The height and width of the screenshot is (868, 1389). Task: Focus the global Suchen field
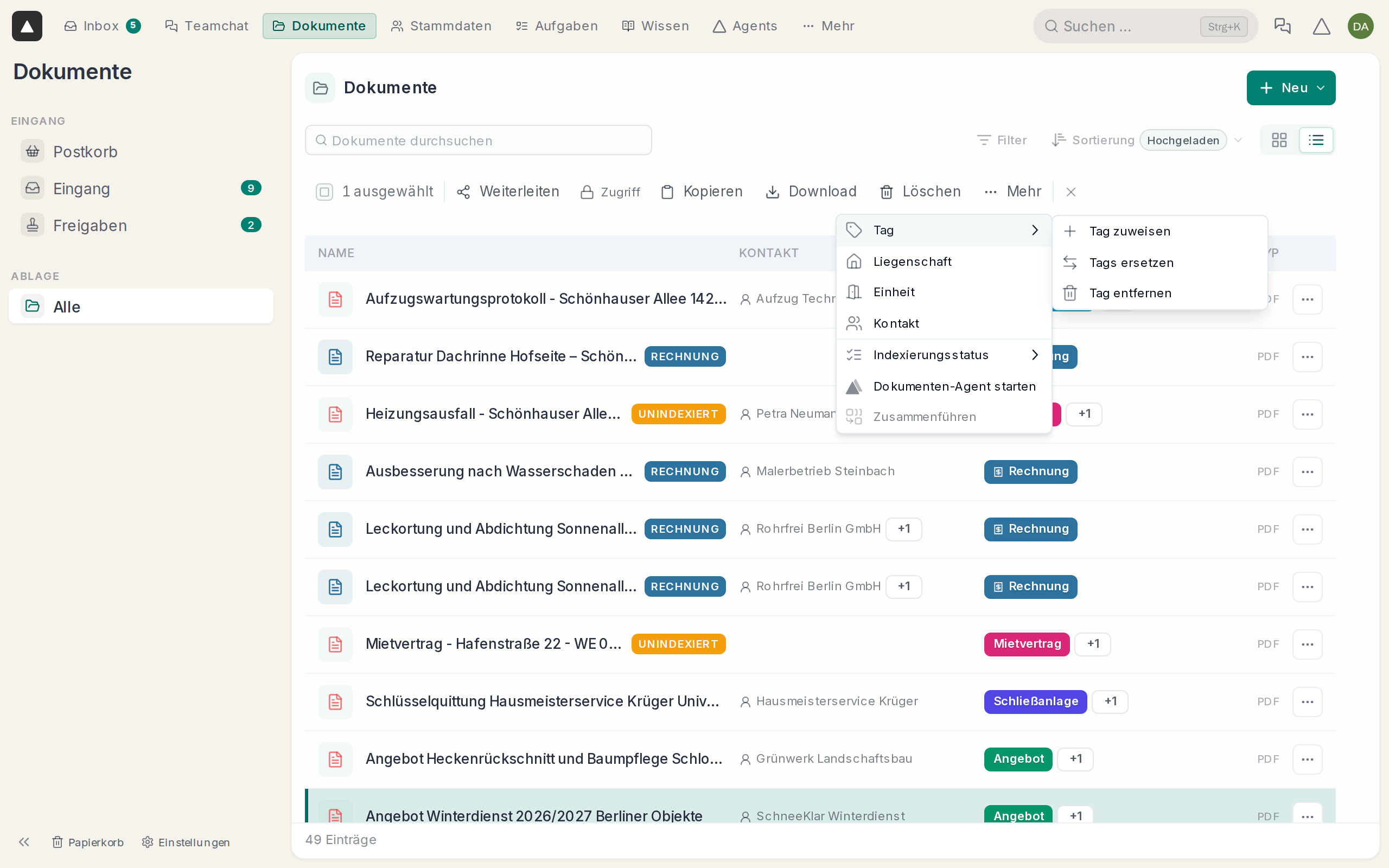[1145, 26]
